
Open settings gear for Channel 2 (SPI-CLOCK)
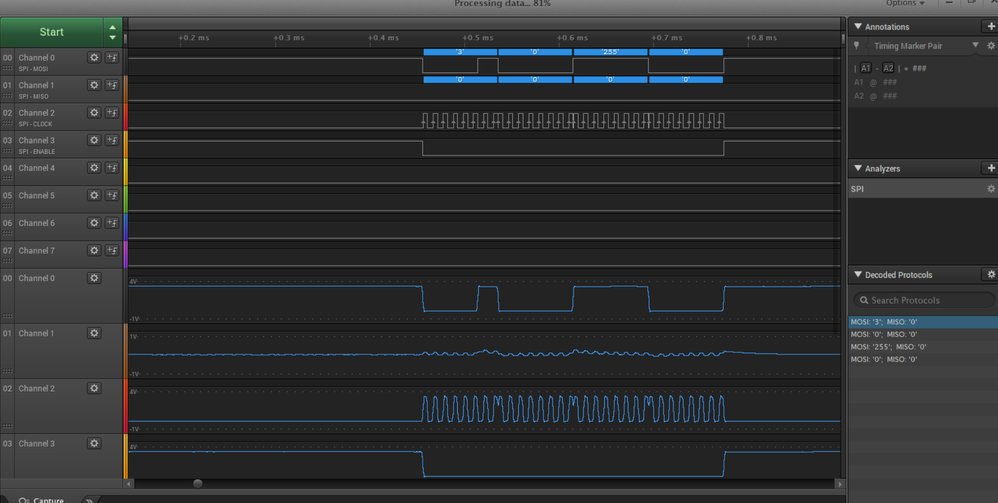(x=94, y=113)
